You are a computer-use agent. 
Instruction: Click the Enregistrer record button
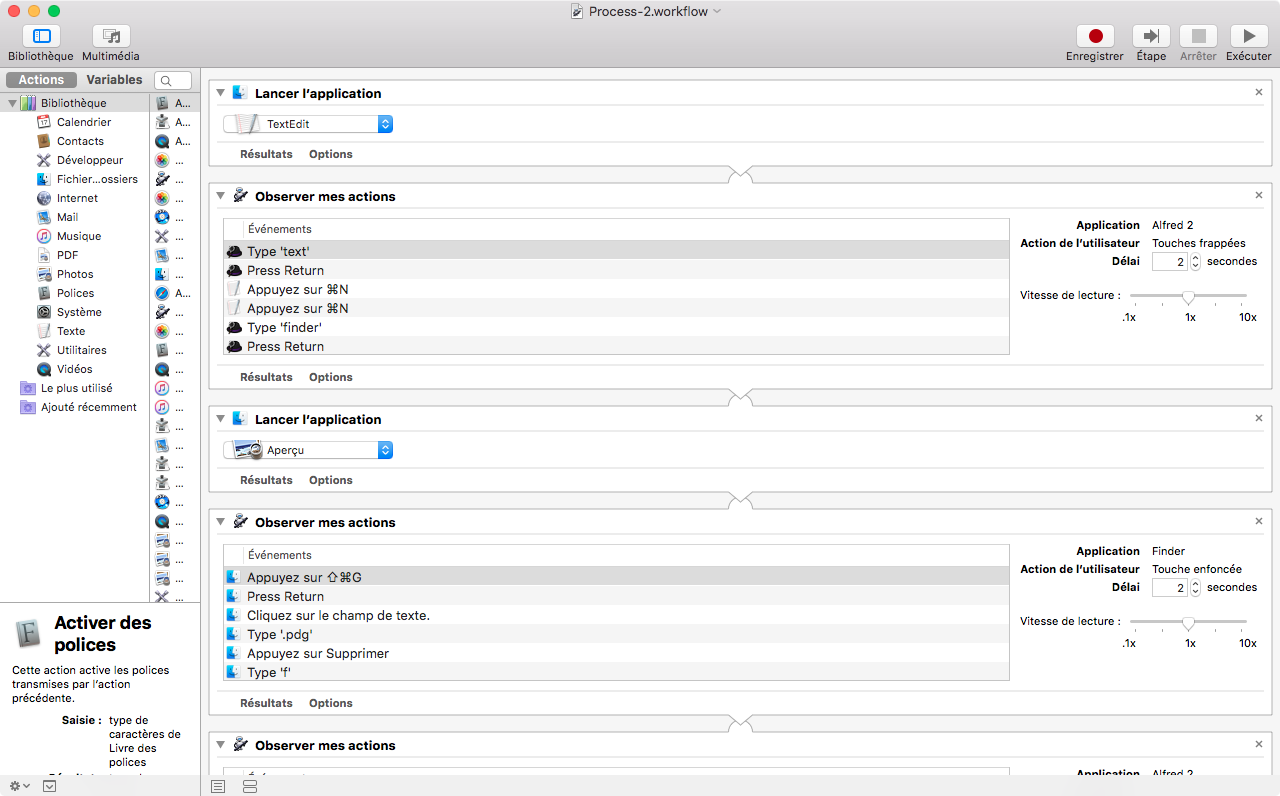pos(1095,37)
